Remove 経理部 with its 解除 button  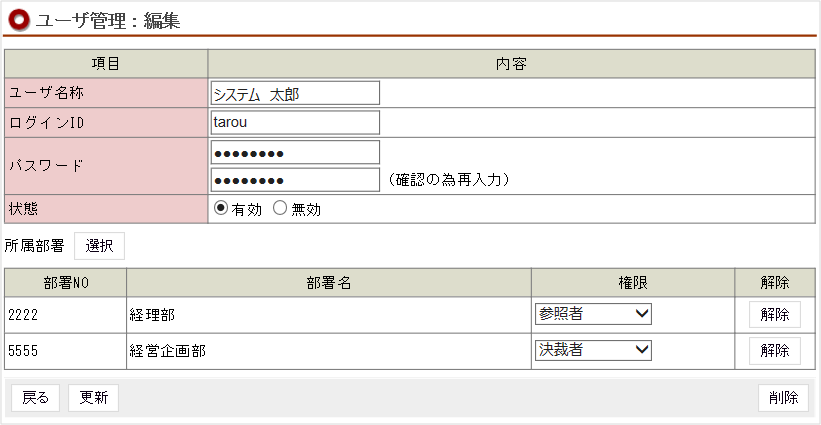[x=775, y=314]
